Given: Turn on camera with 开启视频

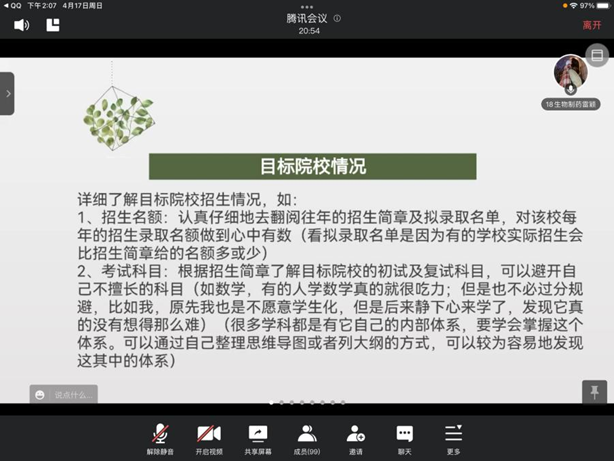Looking at the screenshot, I should pos(209,438).
